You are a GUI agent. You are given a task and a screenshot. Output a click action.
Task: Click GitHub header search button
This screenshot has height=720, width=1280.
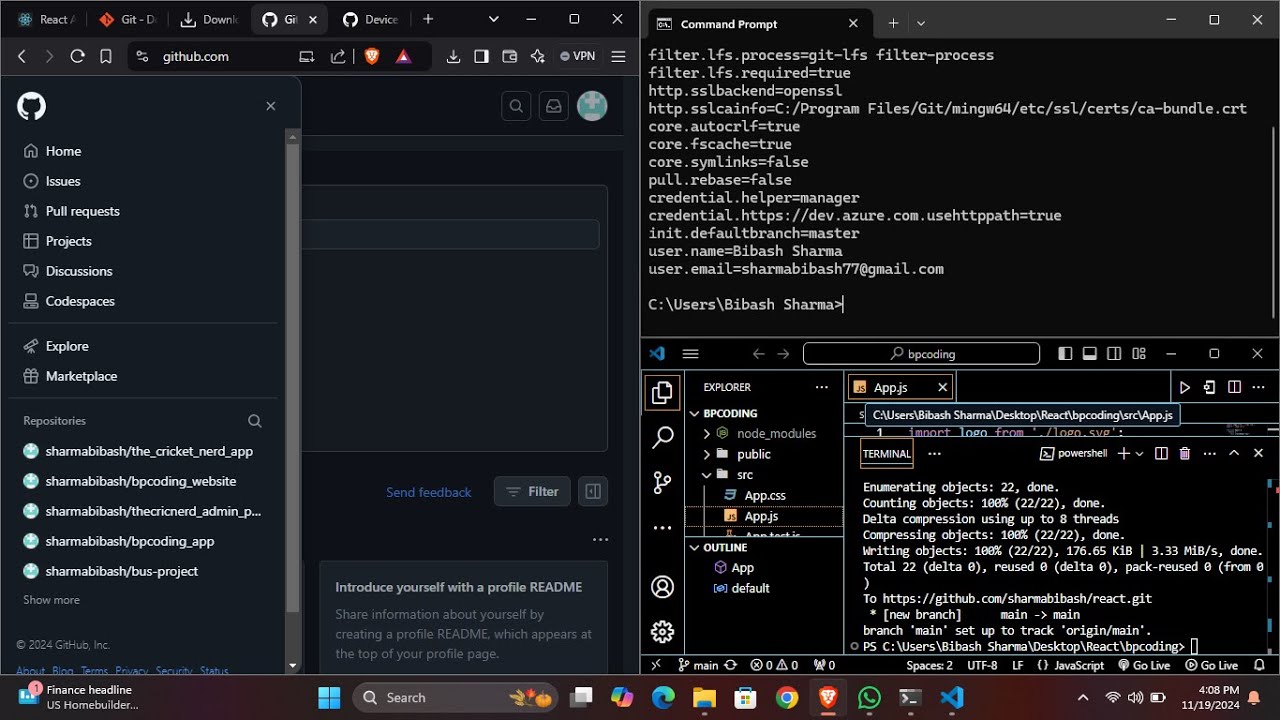point(516,106)
